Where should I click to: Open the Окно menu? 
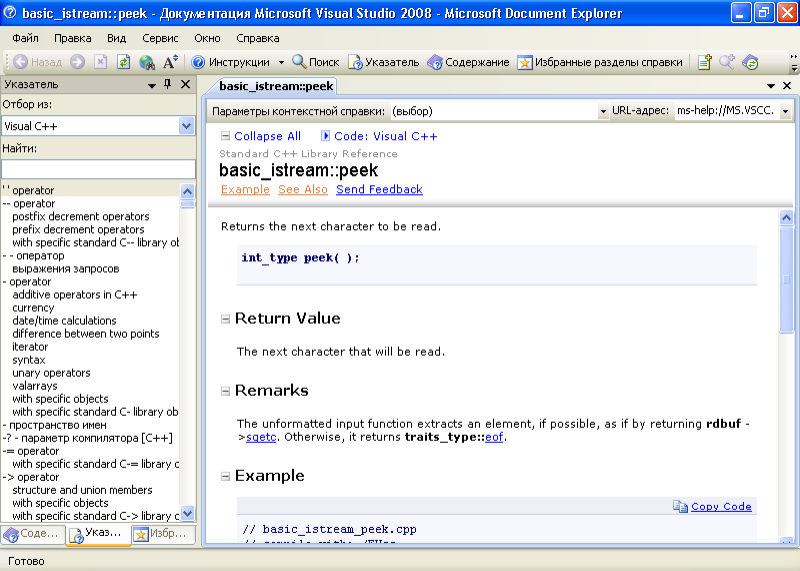pos(207,38)
